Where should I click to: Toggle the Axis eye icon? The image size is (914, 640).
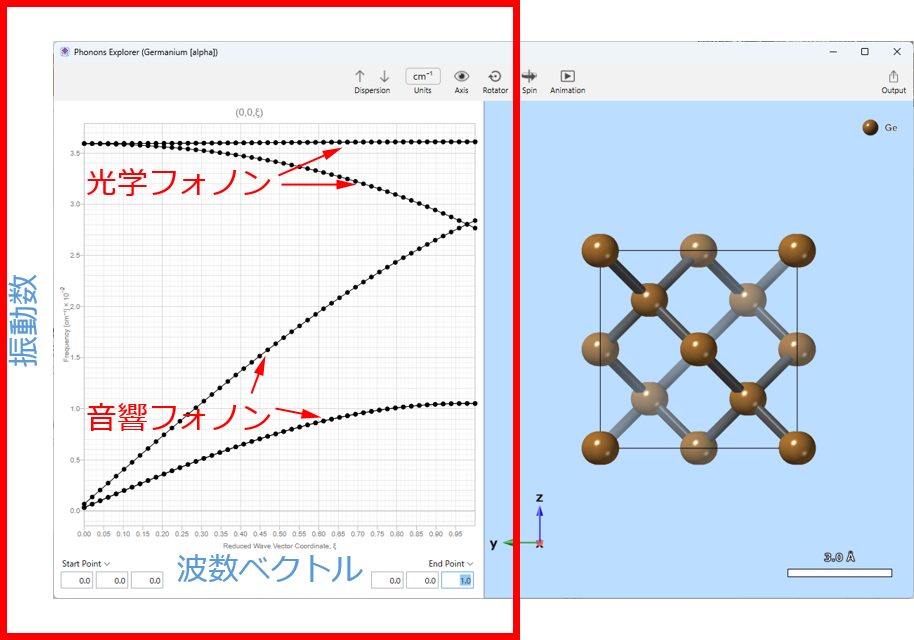click(461, 76)
